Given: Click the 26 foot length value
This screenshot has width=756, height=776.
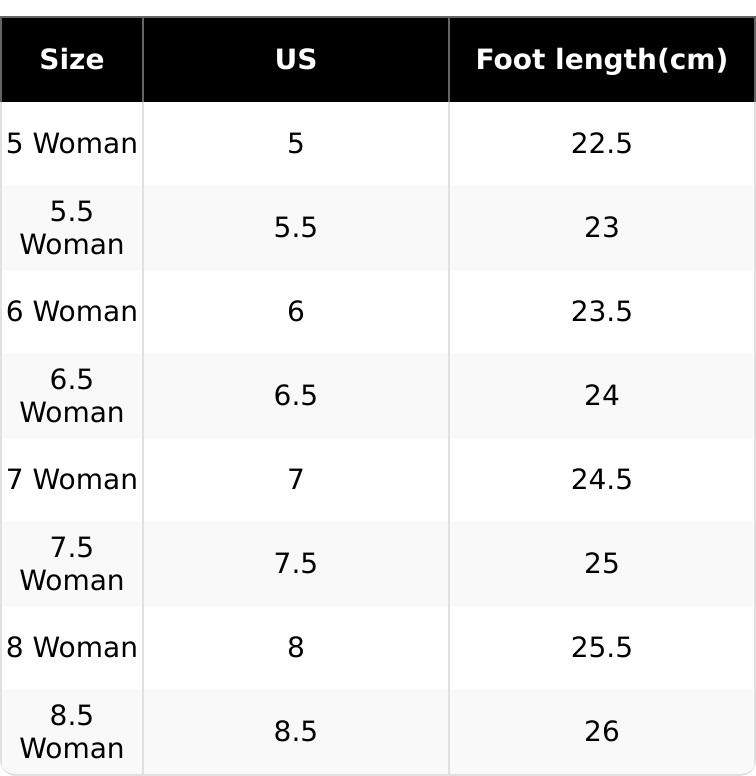Looking at the screenshot, I should pos(601,732).
